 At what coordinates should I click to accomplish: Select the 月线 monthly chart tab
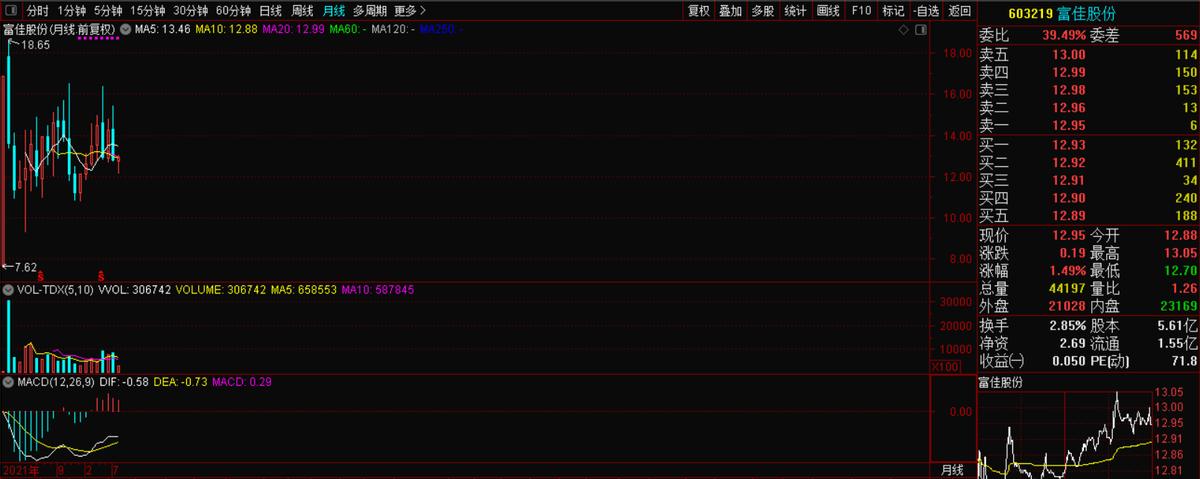tap(333, 11)
